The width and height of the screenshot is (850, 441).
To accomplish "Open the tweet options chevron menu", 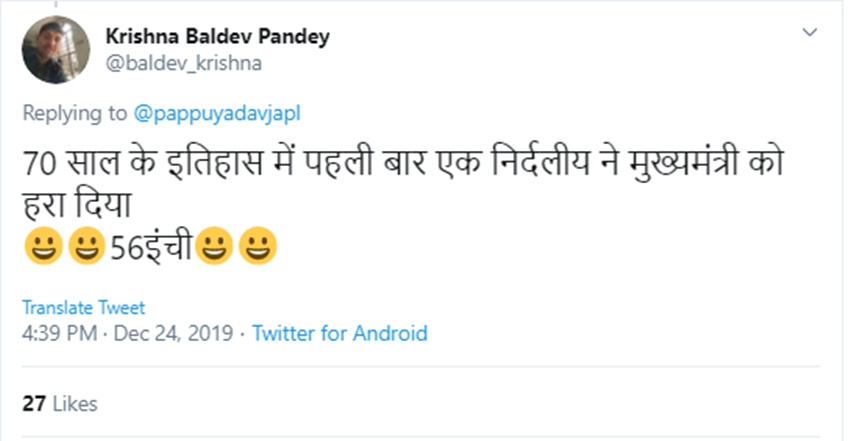I will (809, 33).
